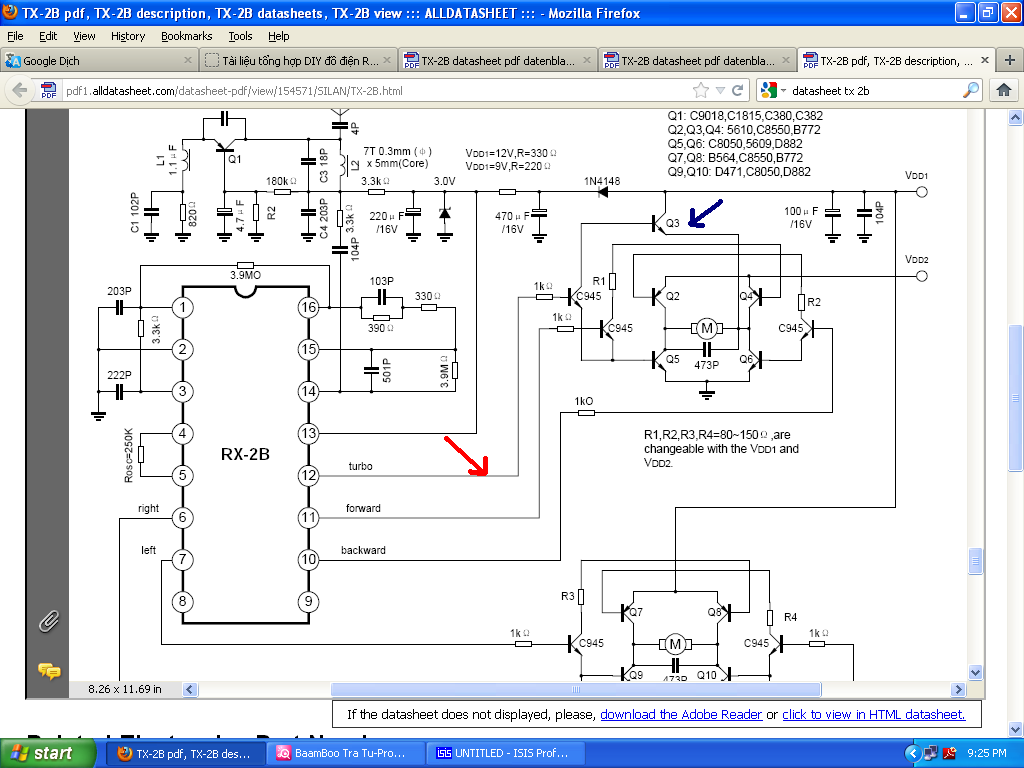Expand the URL bar history dropdown arrow
Image resolution: width=1024 pixels, height=768 pixels.
click(720, 90)
